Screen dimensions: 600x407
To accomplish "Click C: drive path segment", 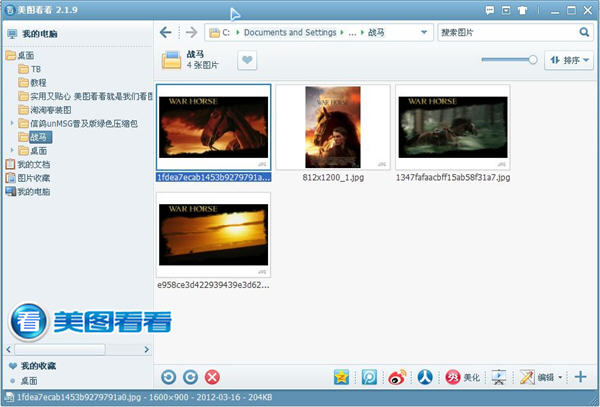I will 226,33.
